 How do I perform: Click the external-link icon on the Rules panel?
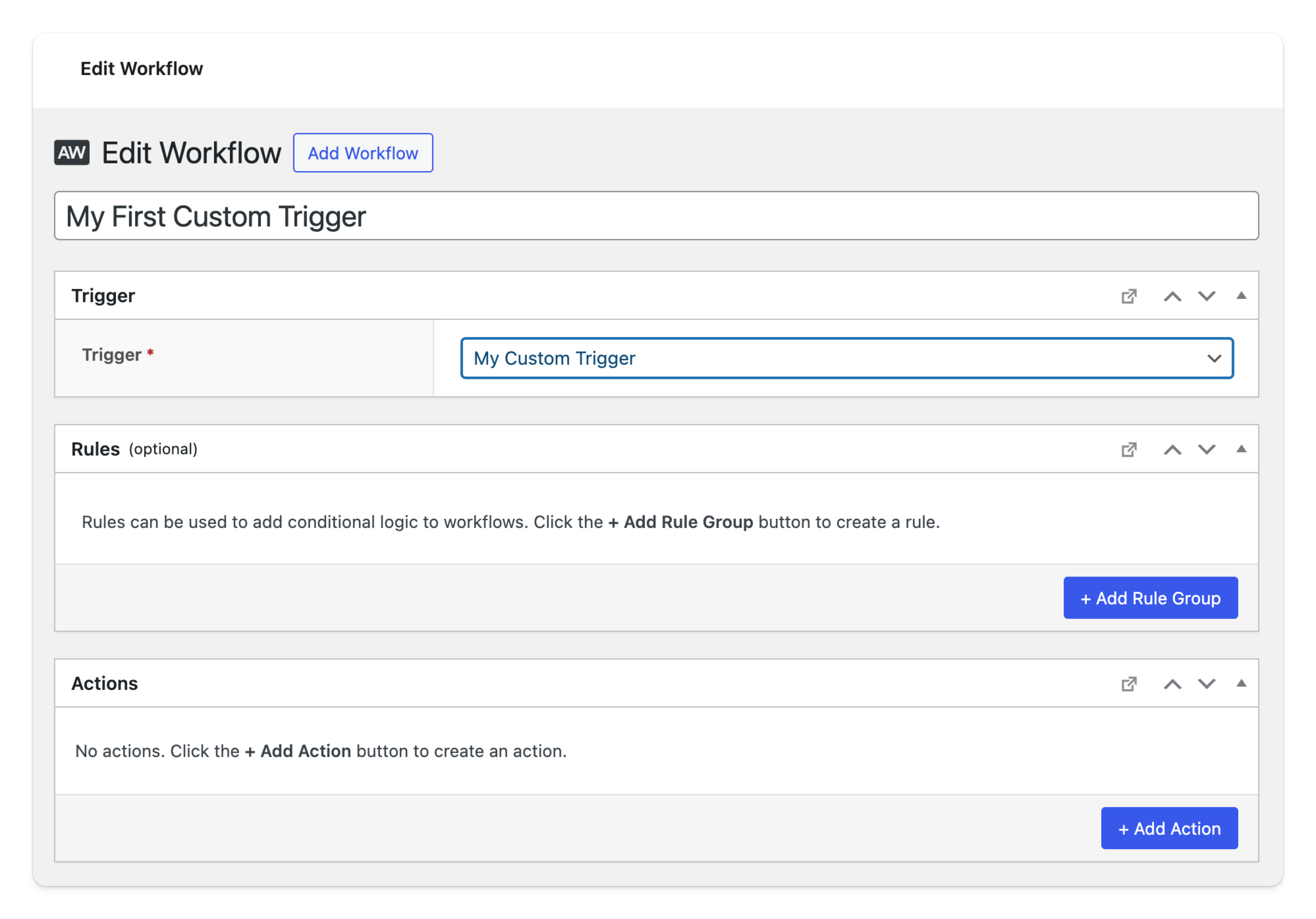click(1130, 449)
